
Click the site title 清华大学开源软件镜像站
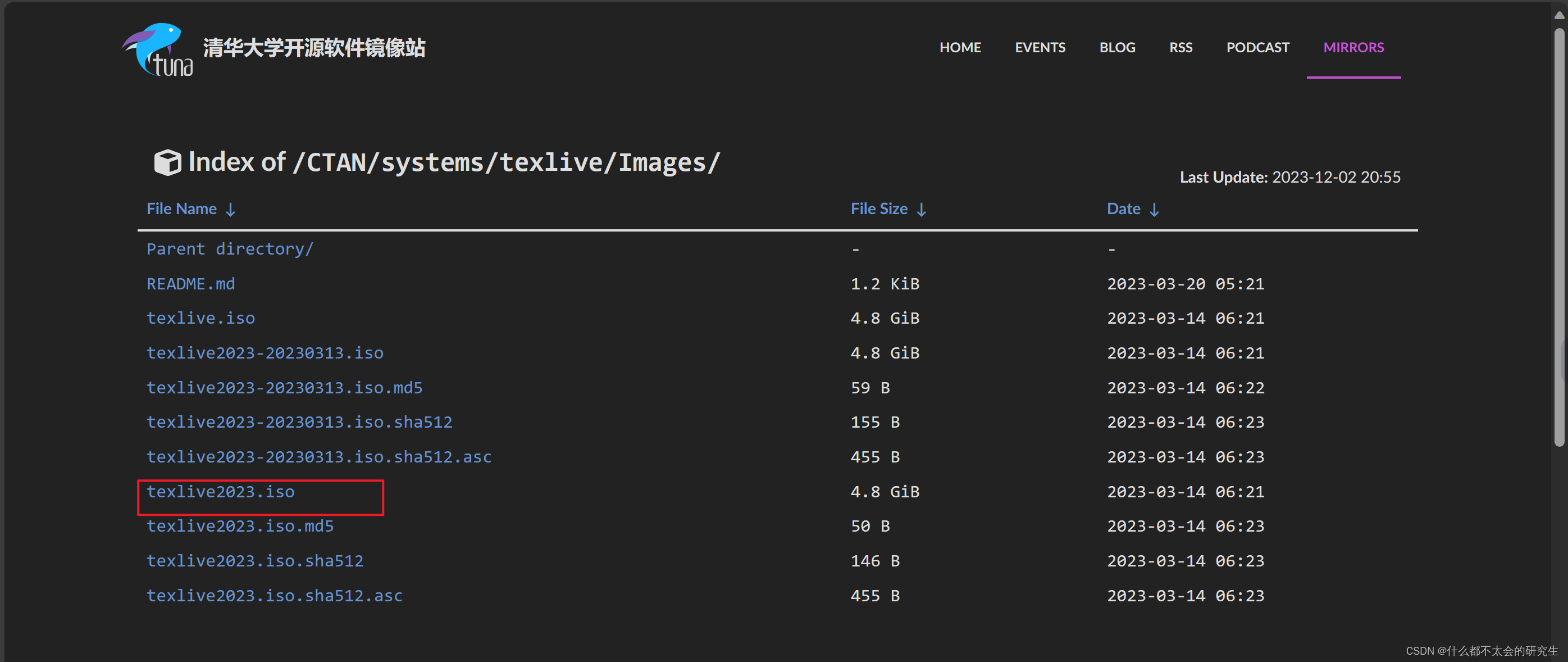point(314,48)
